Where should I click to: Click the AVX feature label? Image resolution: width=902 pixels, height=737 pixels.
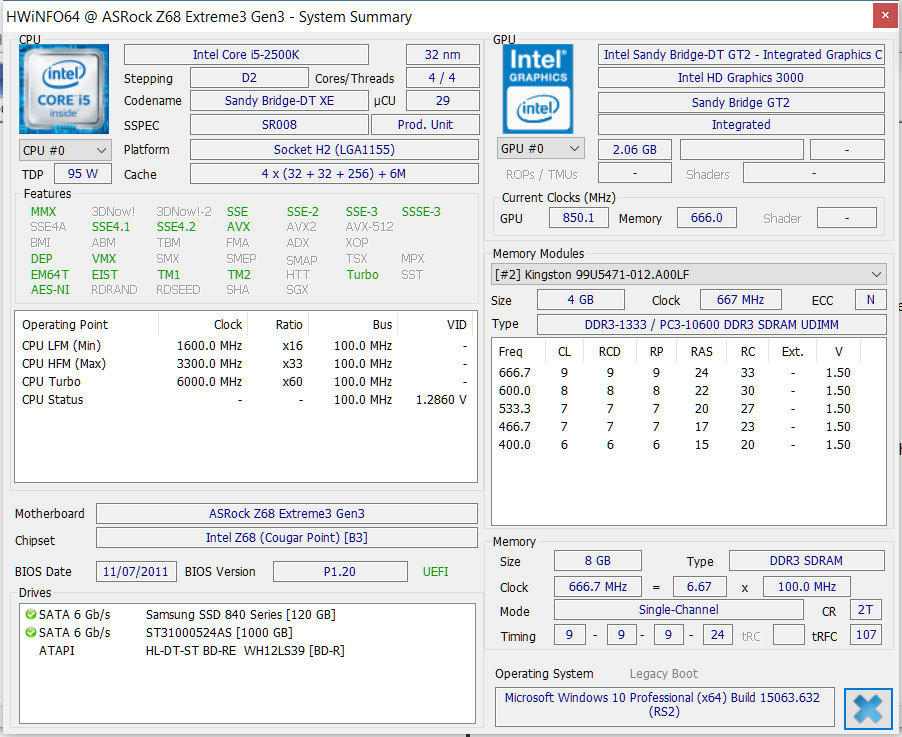pos(238,227)
